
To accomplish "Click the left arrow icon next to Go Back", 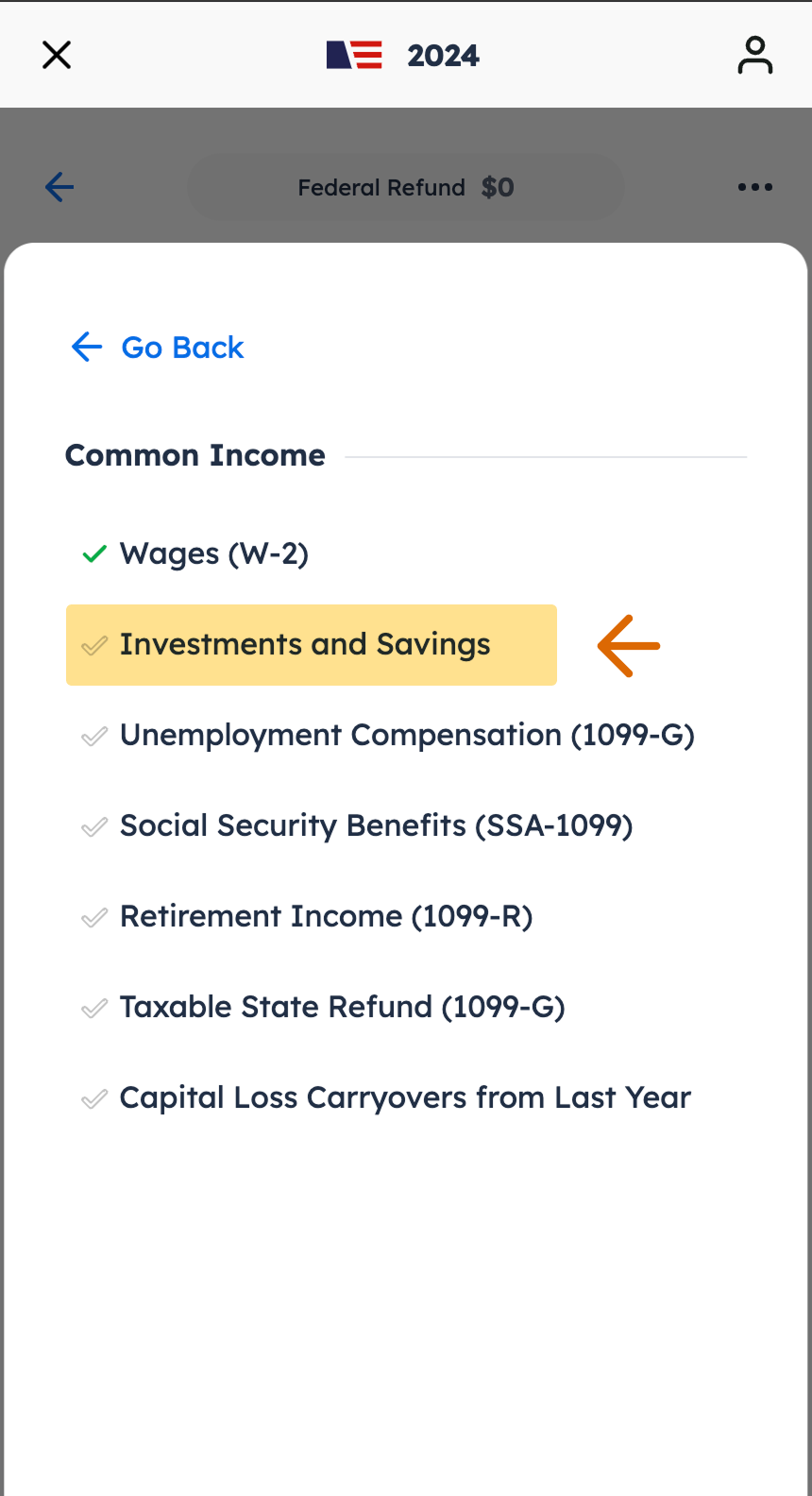I will 86,347.
